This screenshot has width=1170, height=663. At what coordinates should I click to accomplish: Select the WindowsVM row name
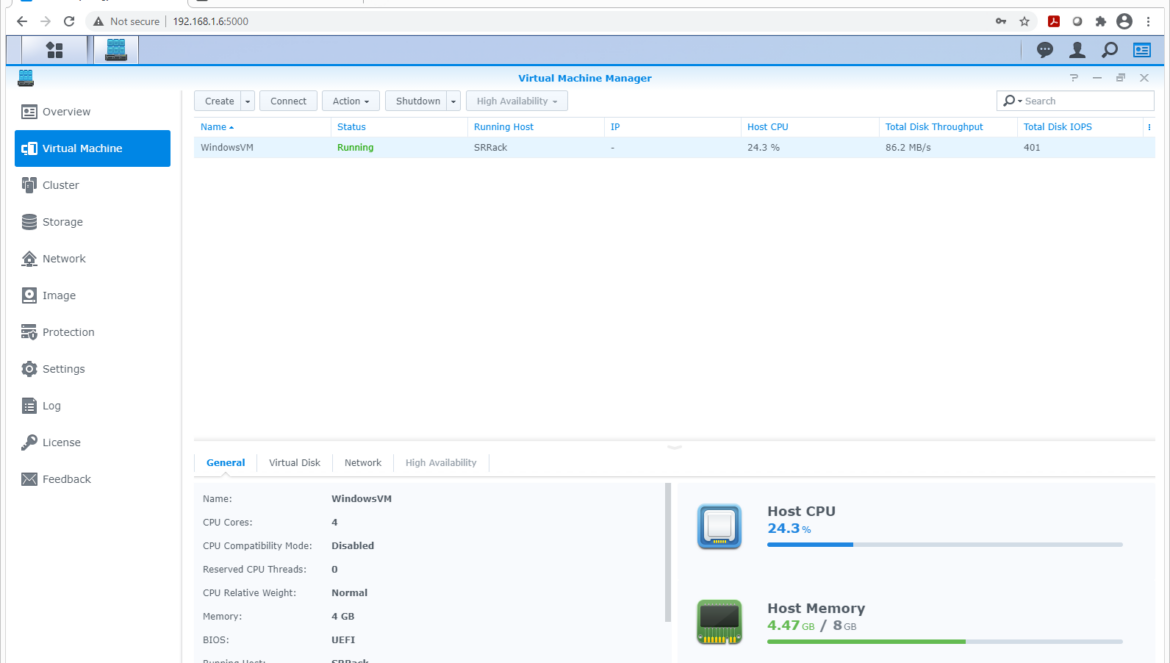click(x=227, y=148)
